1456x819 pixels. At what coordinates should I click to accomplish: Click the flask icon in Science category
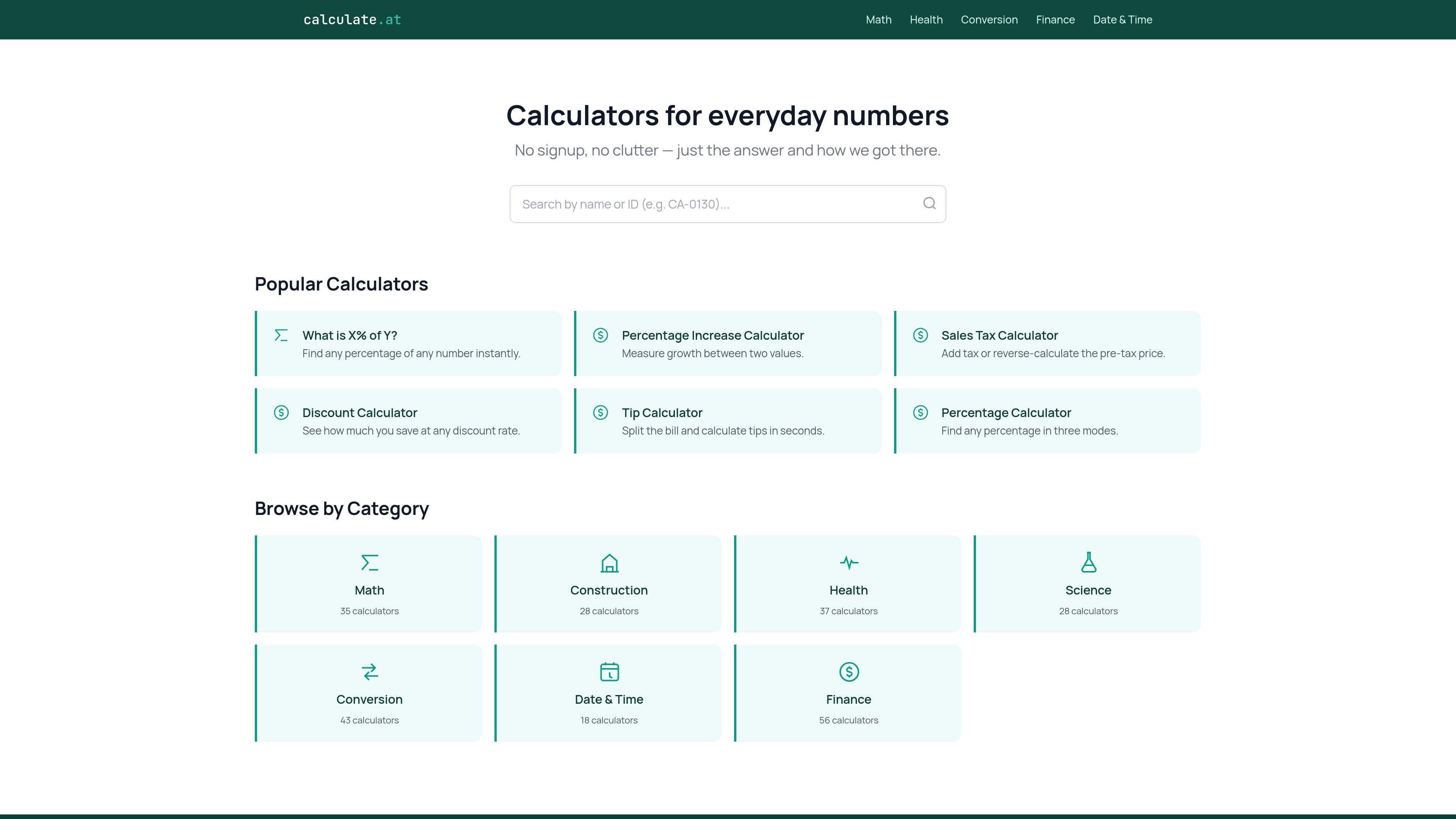point(1089,562)
